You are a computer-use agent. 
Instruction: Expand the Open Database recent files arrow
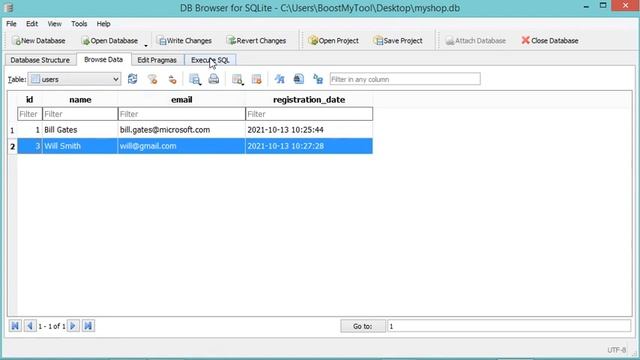point(146,45)
